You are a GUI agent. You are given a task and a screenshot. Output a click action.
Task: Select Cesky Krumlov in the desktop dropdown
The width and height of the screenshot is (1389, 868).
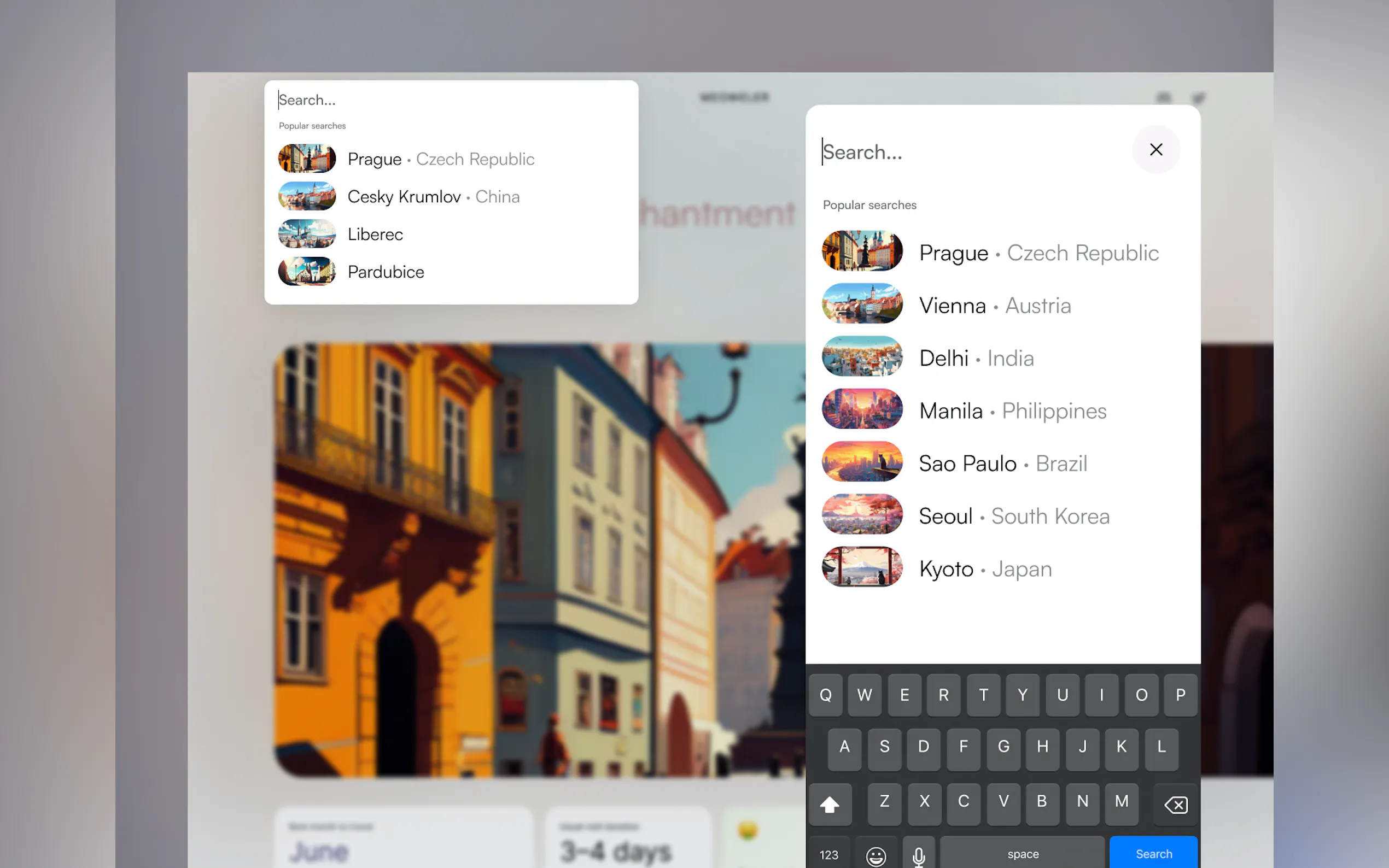tap(434, 197)
